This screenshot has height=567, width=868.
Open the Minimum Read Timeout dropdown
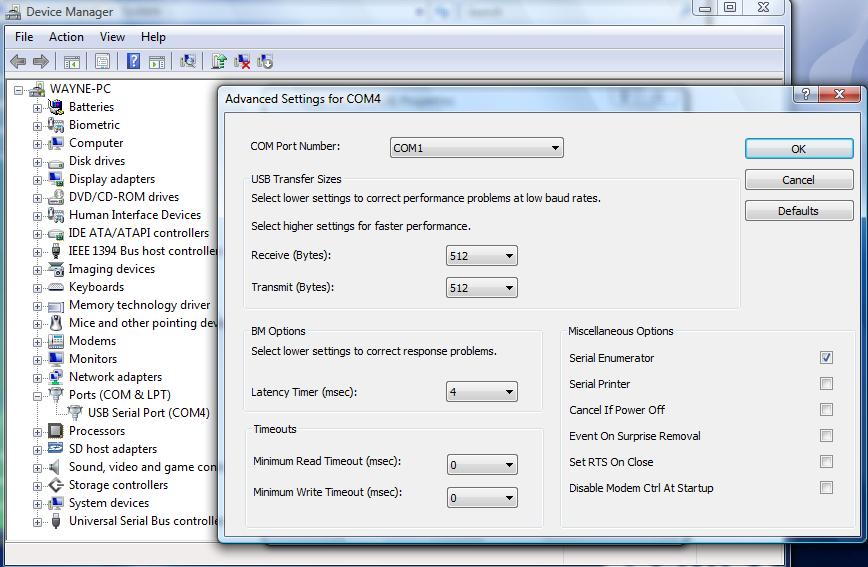482,465
